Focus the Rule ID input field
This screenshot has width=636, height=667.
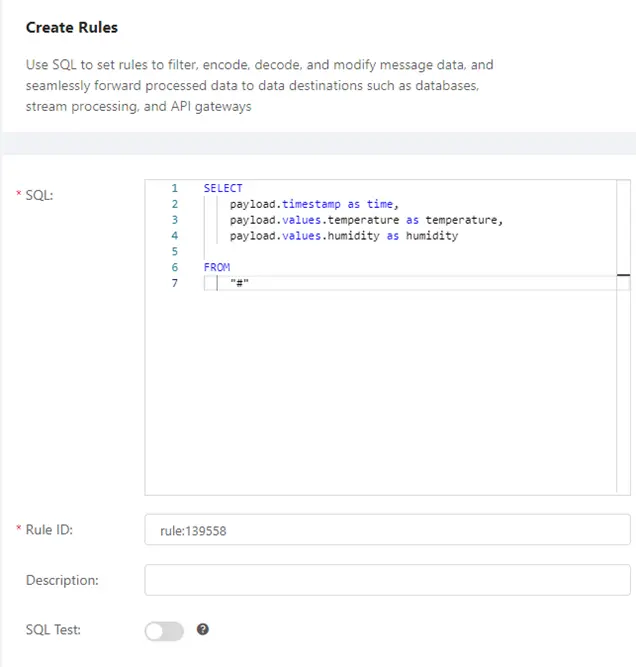point(387,531)
